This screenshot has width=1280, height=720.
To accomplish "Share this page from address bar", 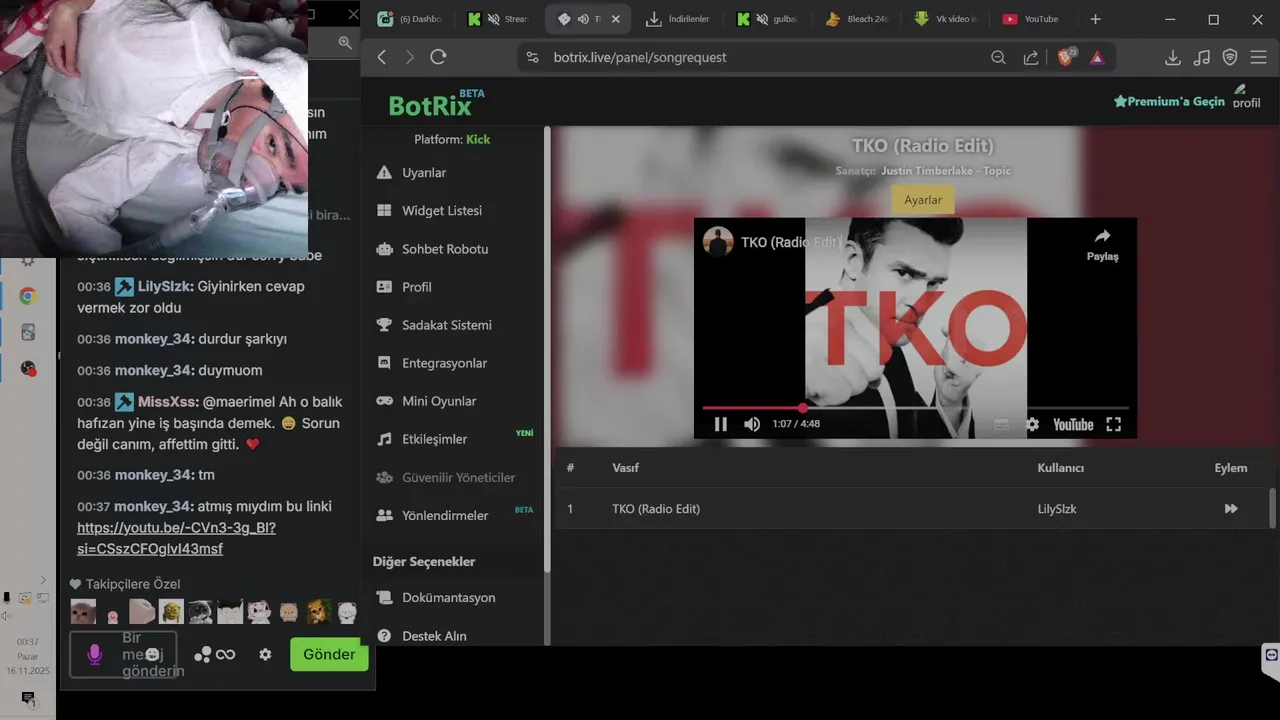I will 1031,57.
